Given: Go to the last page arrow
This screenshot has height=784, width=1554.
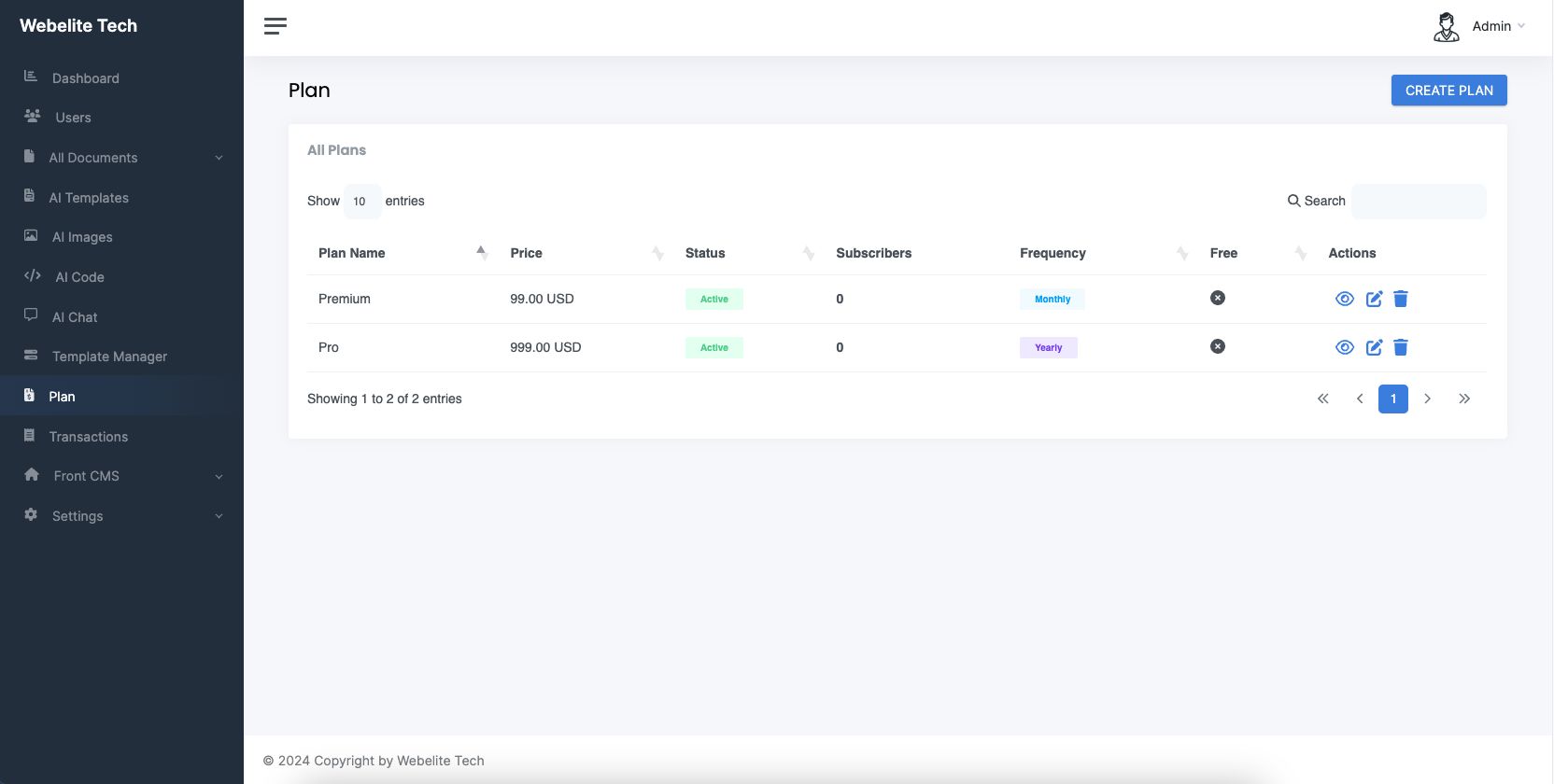Looking at the screenshot, I should pyautogui.click(x=1464, y=399).
